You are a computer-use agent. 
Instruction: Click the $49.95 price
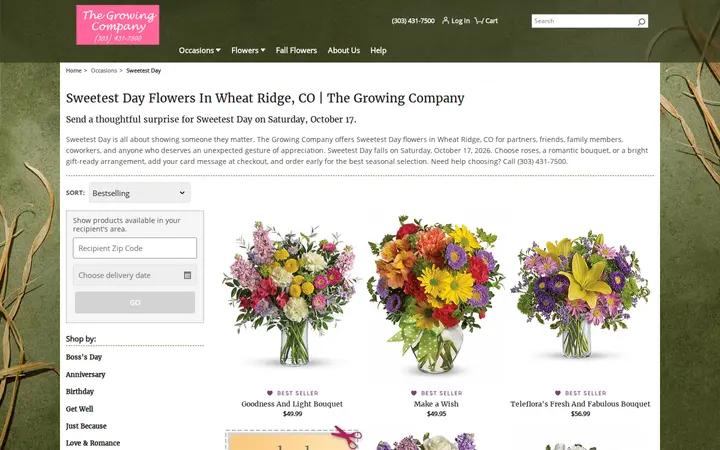coord(436,414)
